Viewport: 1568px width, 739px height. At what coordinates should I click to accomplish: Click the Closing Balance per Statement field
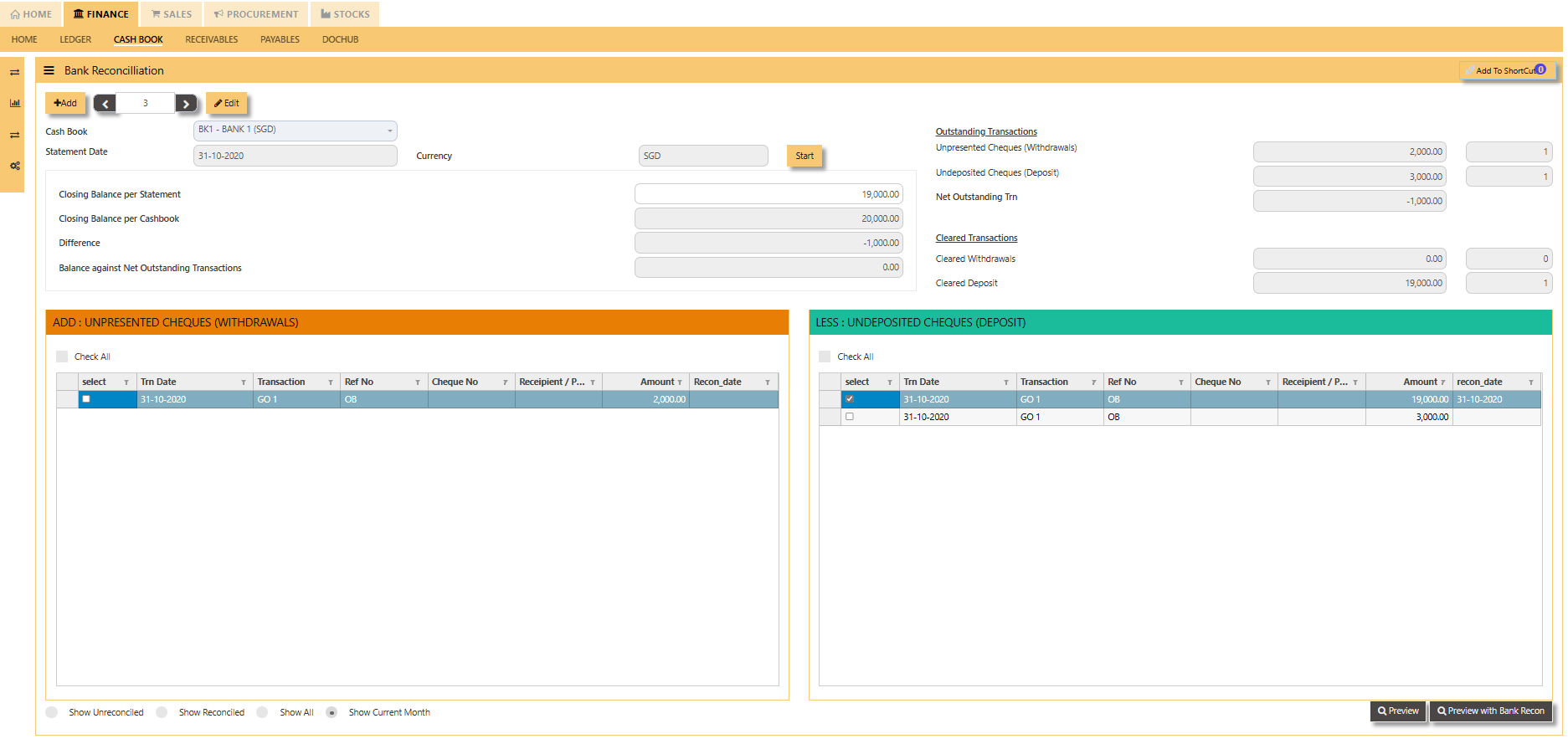[769, 194]
